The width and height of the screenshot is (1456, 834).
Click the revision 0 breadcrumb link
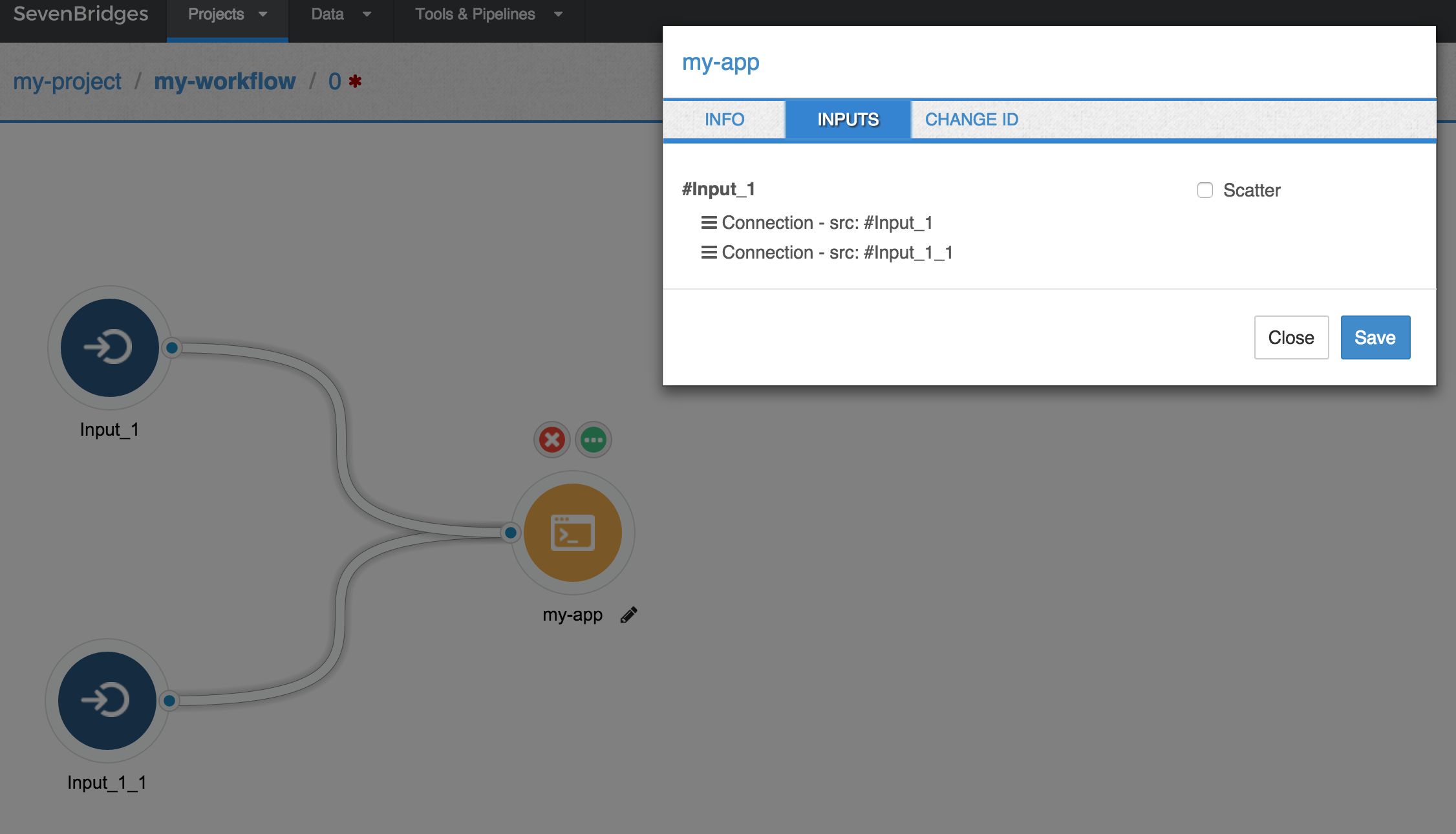(334, 81)
